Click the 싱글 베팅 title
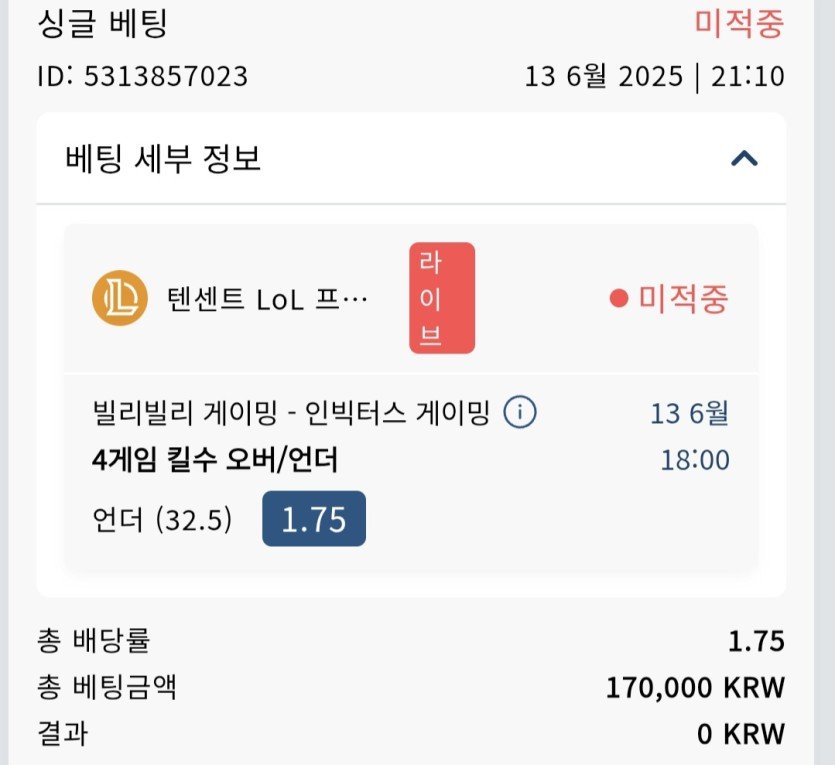This screenshot has width=835, height=765. (101, 23)
